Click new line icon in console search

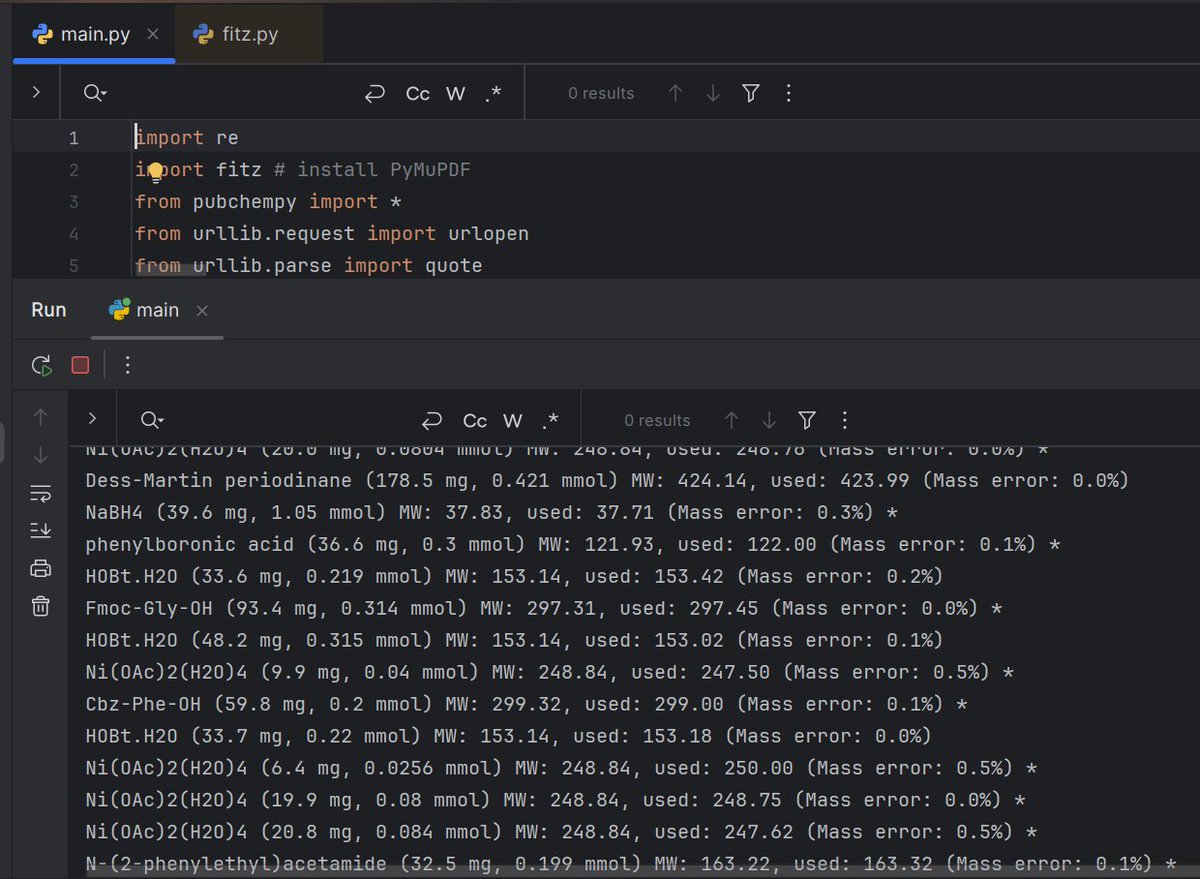point(432,420)
